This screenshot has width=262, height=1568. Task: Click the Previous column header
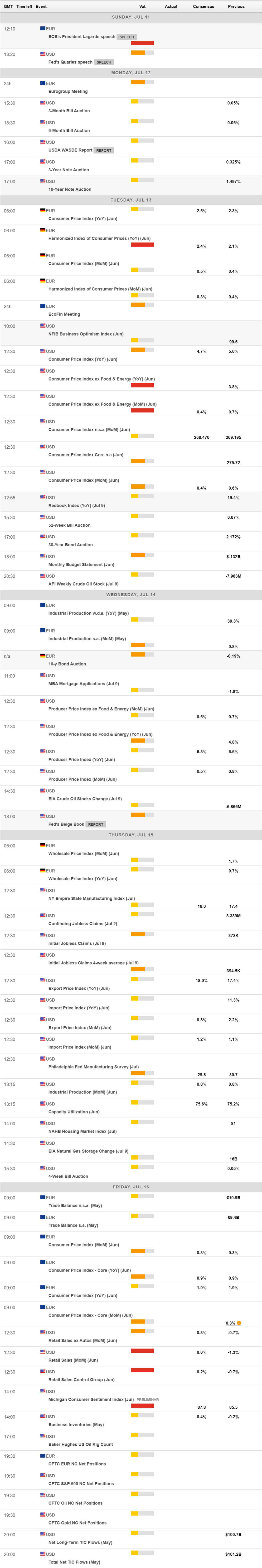click(236, 7)
